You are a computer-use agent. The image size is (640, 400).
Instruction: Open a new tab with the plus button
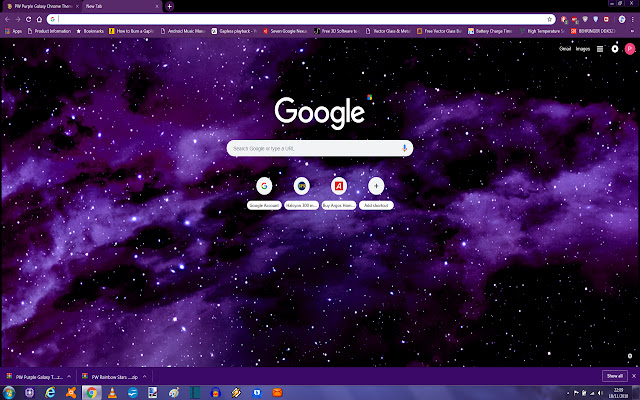pos(169,6)
